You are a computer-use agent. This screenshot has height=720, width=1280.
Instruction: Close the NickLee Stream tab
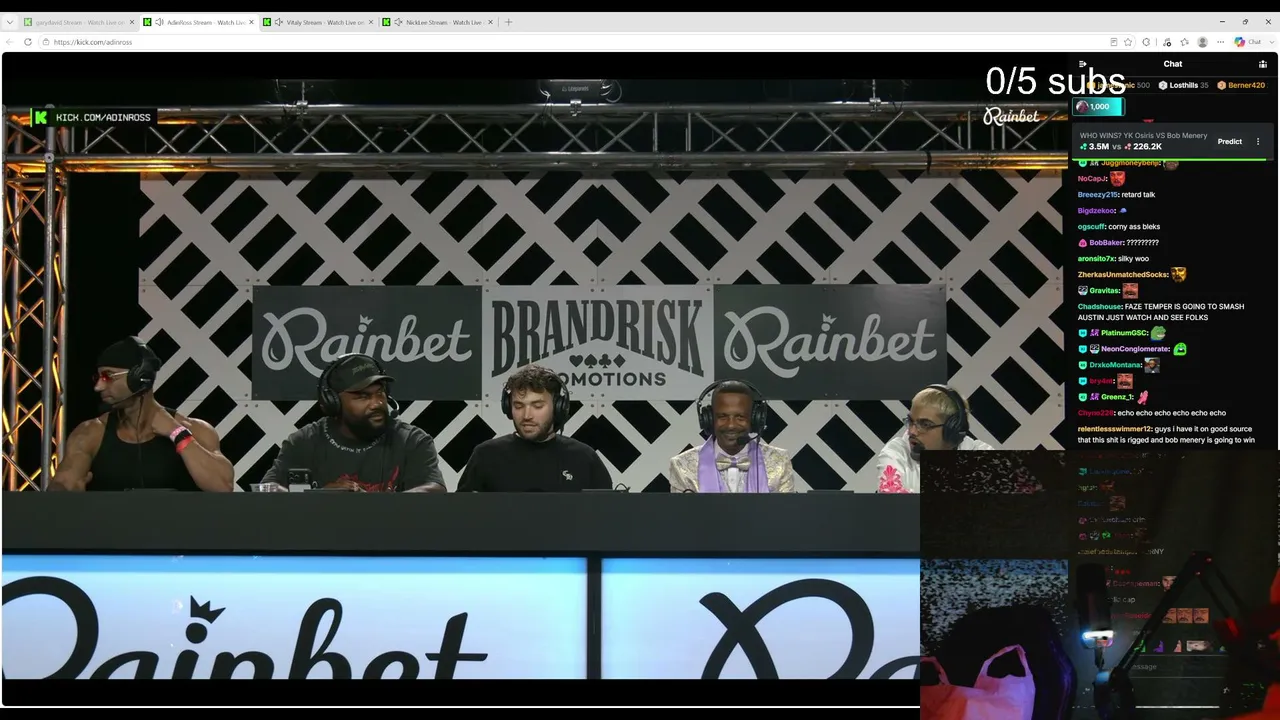click(490, 22)
